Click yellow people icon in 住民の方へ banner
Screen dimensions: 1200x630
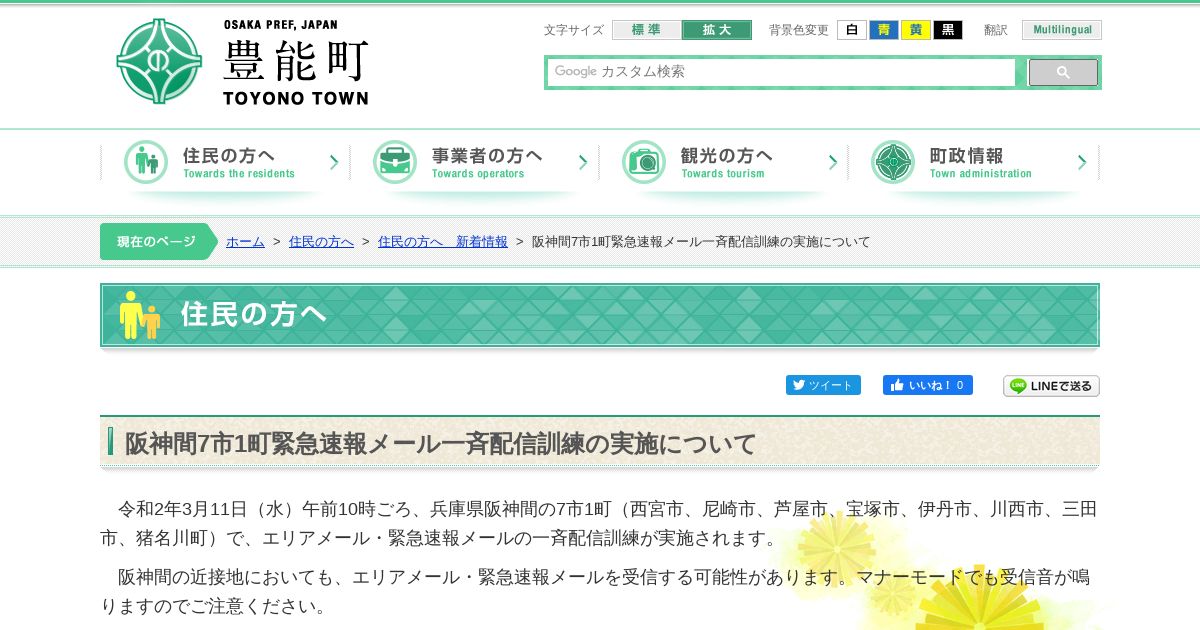click(140, 315)
